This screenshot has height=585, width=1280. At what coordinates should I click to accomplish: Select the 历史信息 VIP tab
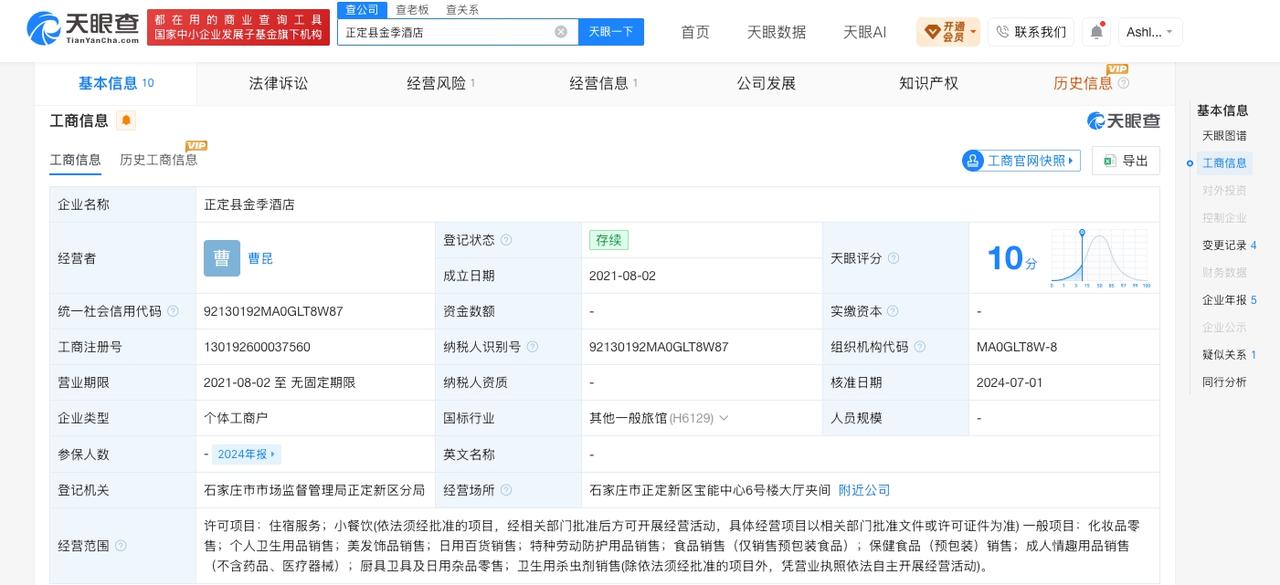pos(1083,83)
